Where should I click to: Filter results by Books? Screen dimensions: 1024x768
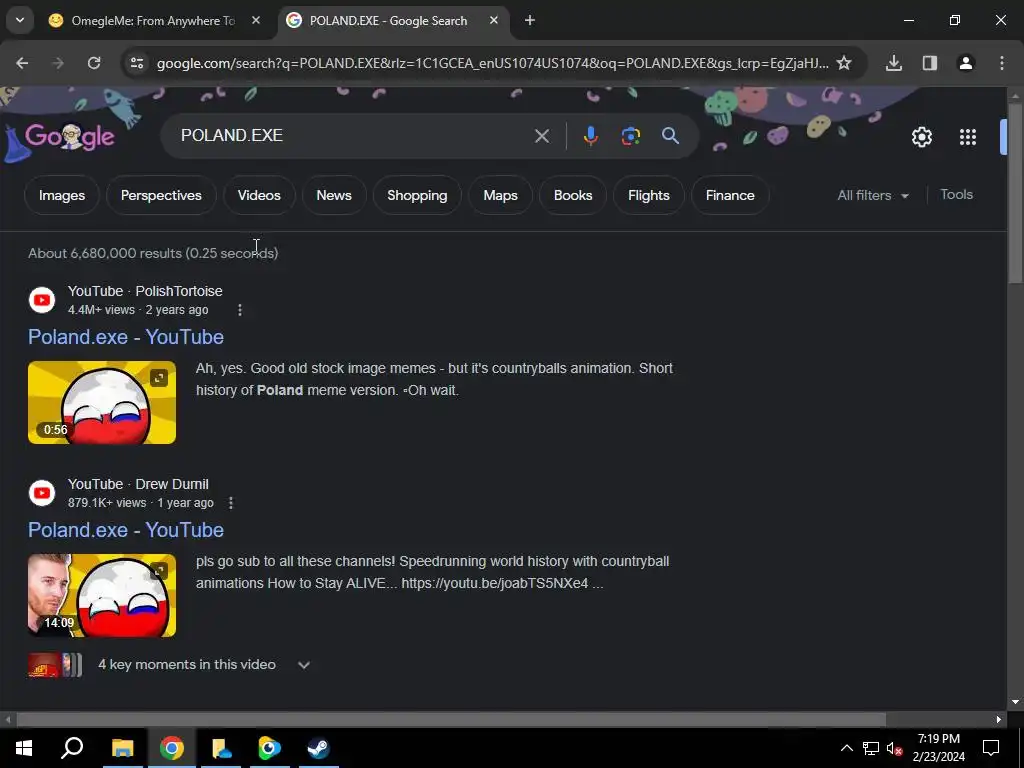tap(573, 195)
